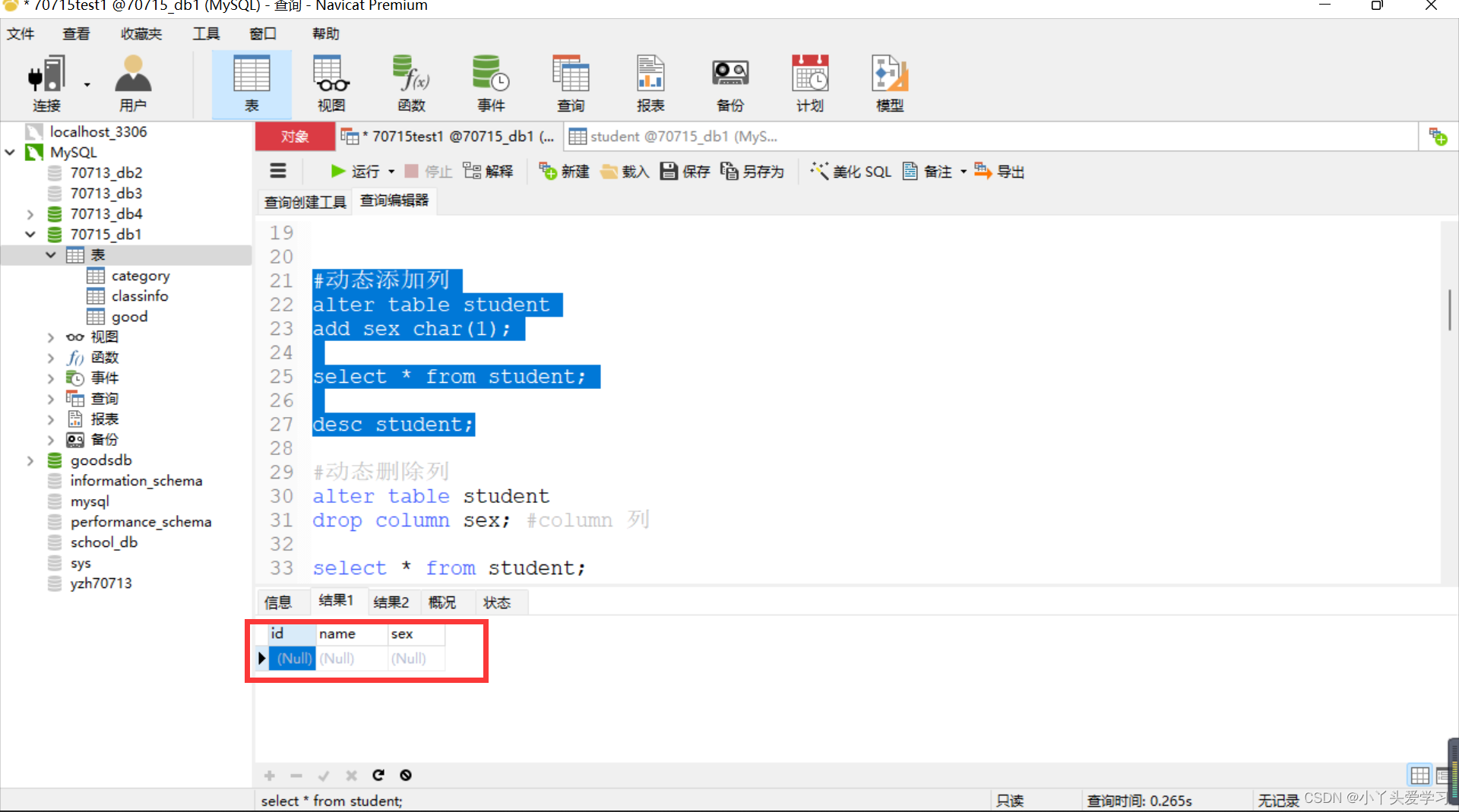Screen dimensions: 1459x812
Task: Open the Connection toolbar button
Action: click(46, 84)
